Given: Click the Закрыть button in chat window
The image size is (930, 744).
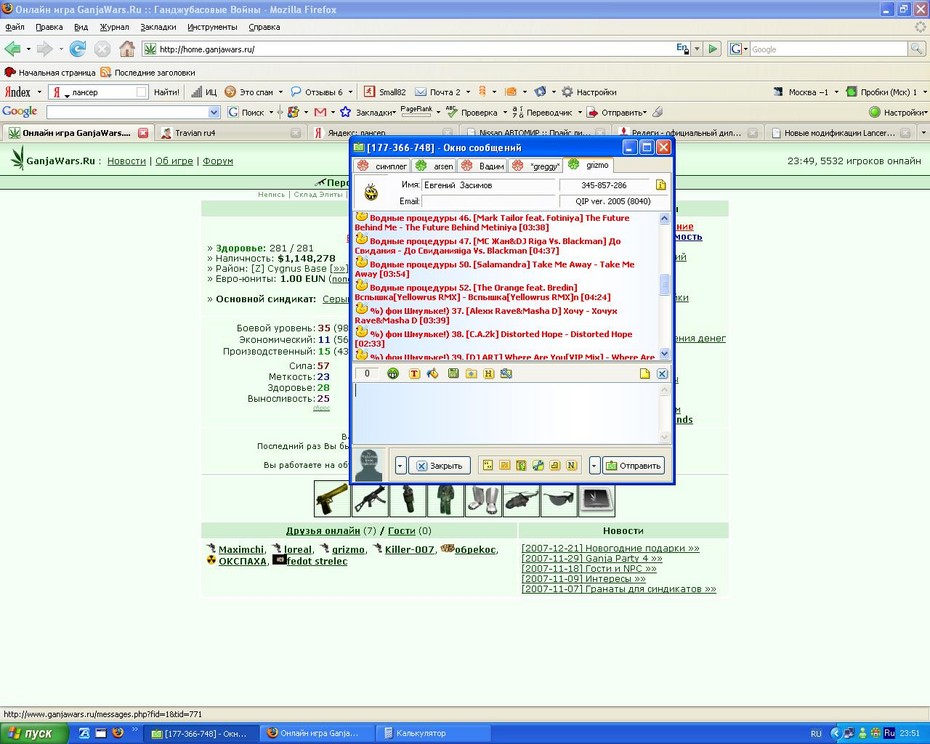Looking at the screenshot, I should 439,465.
